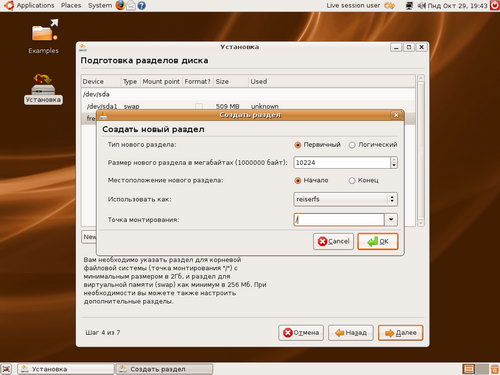
Task: Click the show desktop icon in bottom panel
Action: coord(7,369)
